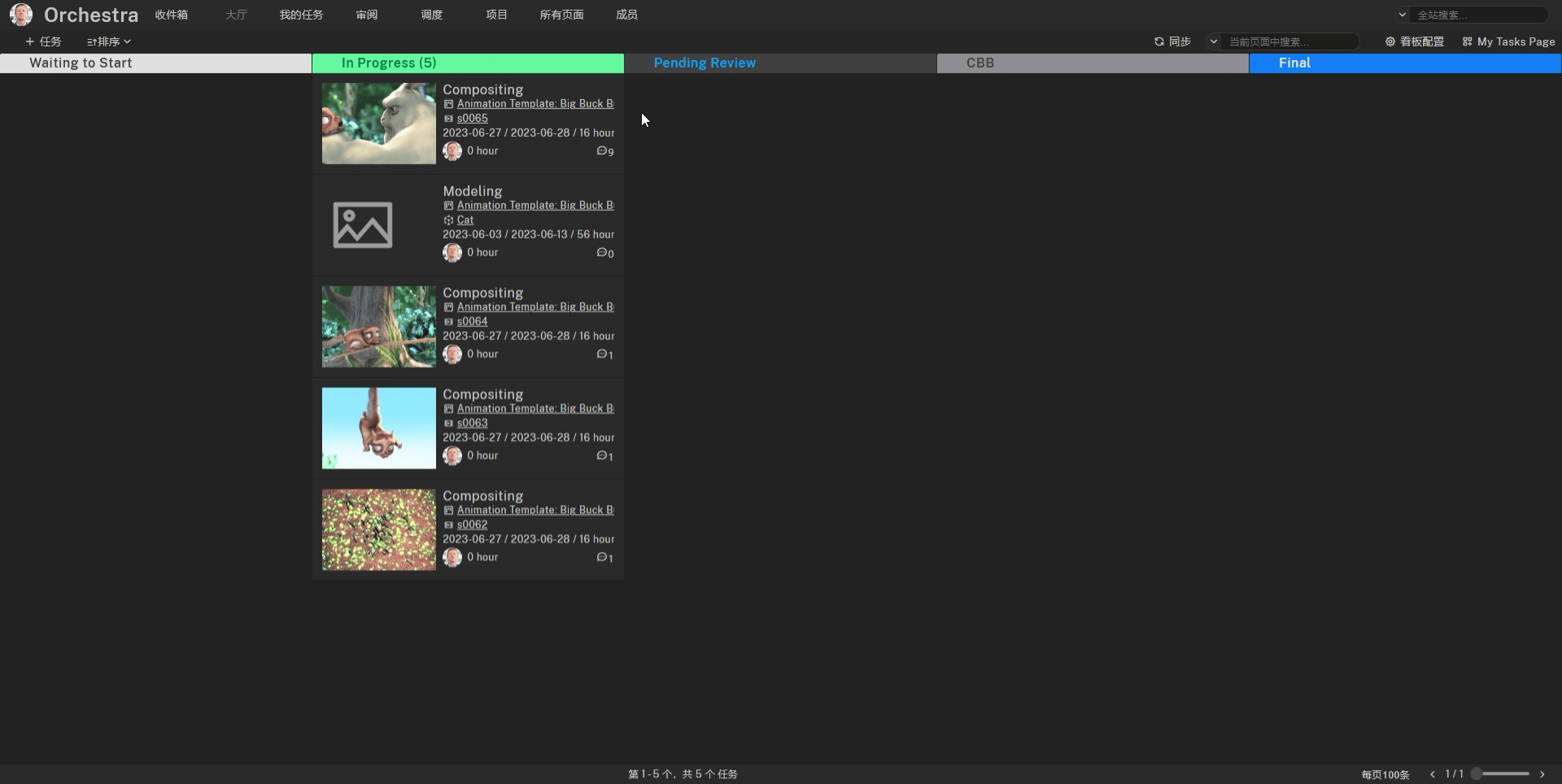Open shot link s0064
Viewport: 1562px width, 784px height.
click(x=473, y=321)
